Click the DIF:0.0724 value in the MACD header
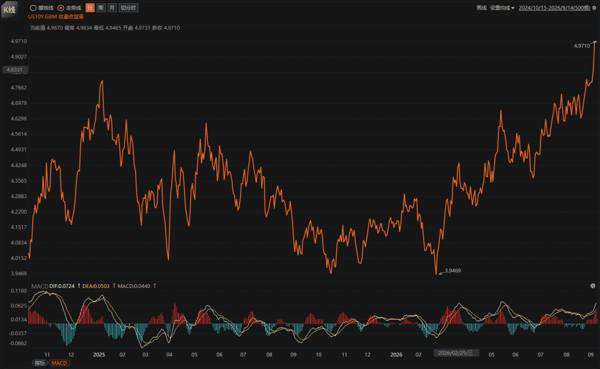The height and width of the screenshot is (369, 600). [x=62, y=286]
